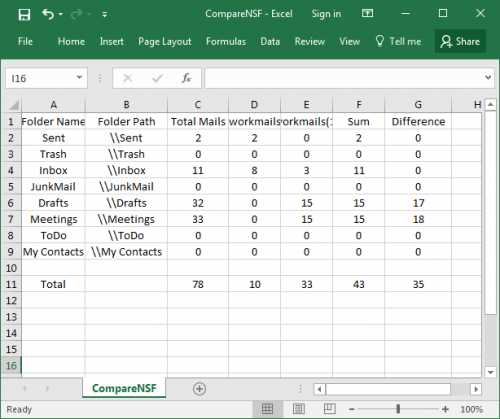Click inside the formula bar

(343, 78)
